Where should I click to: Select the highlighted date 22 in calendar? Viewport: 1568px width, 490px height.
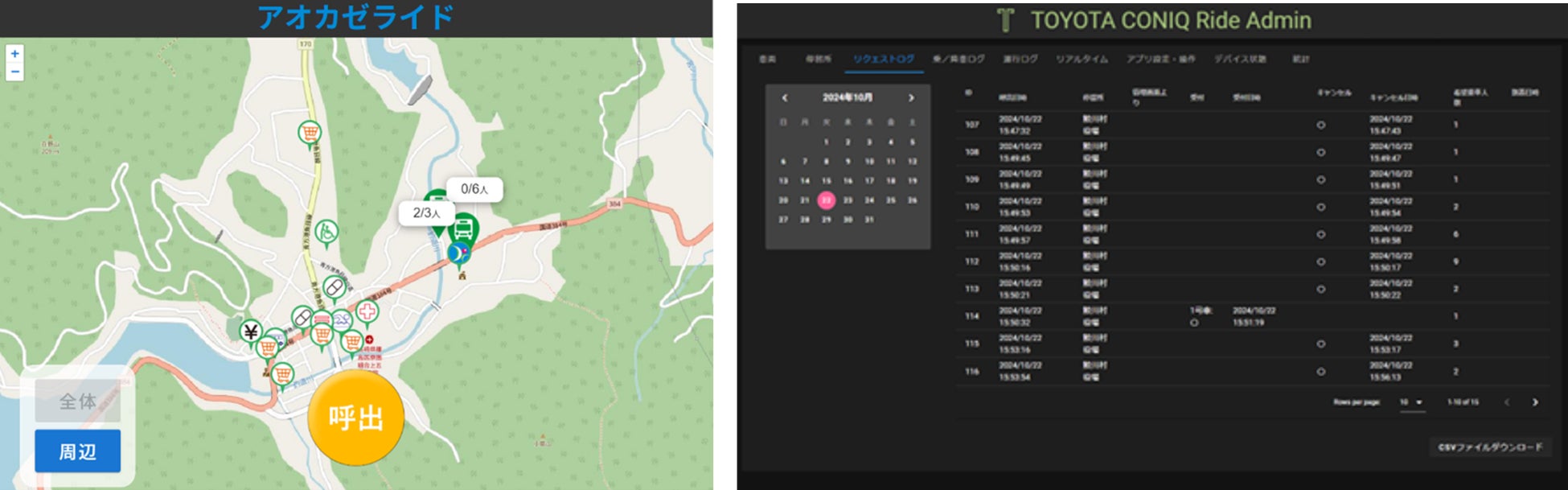point(826,200)
